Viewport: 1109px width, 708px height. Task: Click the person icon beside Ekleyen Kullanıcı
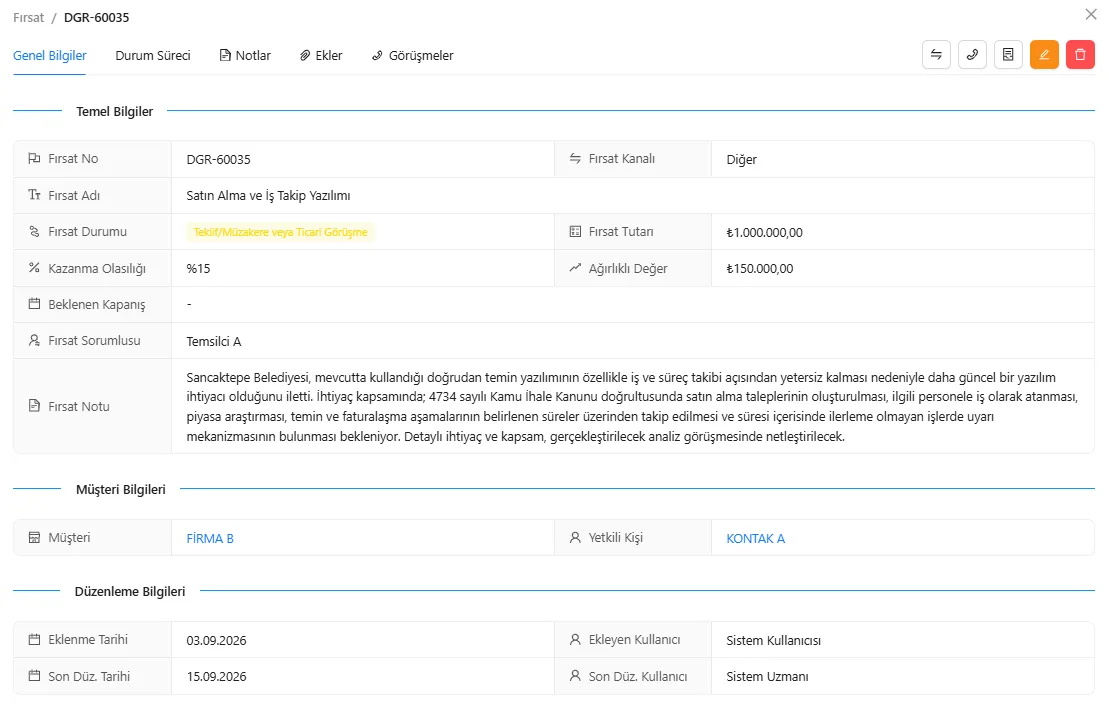click(575, 639)
